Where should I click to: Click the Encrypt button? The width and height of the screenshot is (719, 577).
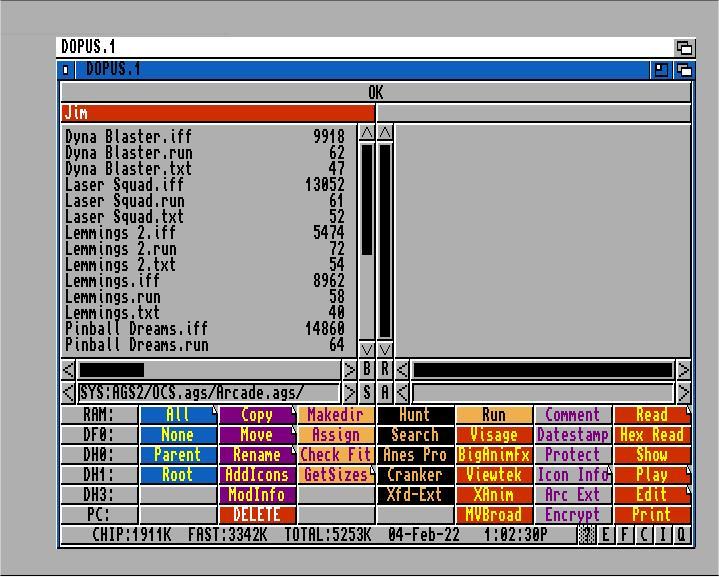573,515
